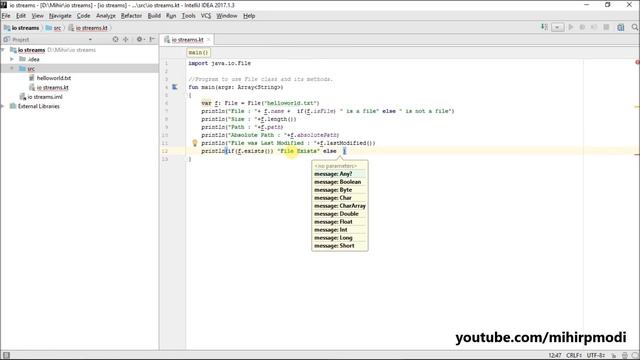This screenshot has height=360, width=640.
Task: Click tool window toggle icon in status bar
Action: [6, 355]
